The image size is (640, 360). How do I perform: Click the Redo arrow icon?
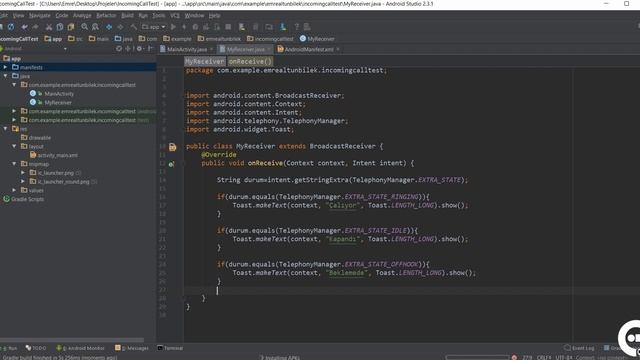tap(36, 27)
